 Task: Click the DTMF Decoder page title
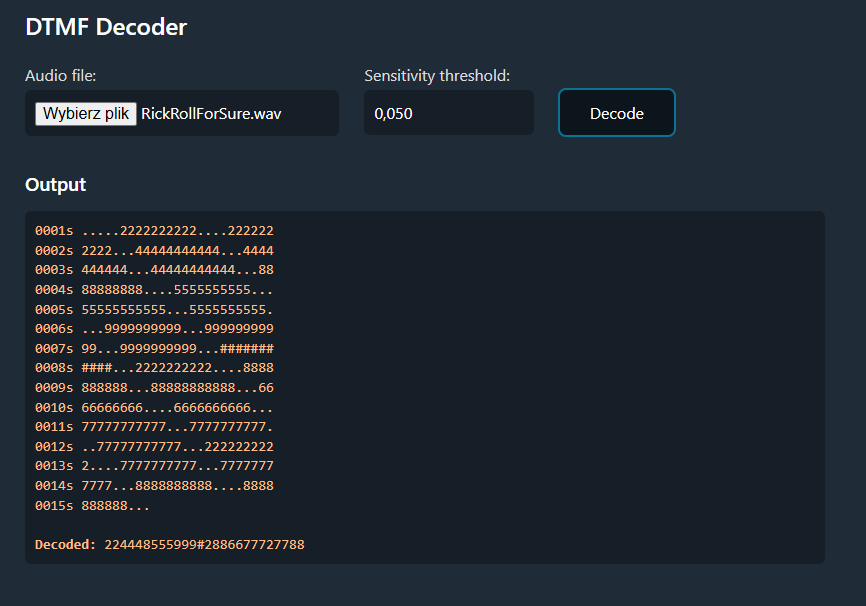106,27
